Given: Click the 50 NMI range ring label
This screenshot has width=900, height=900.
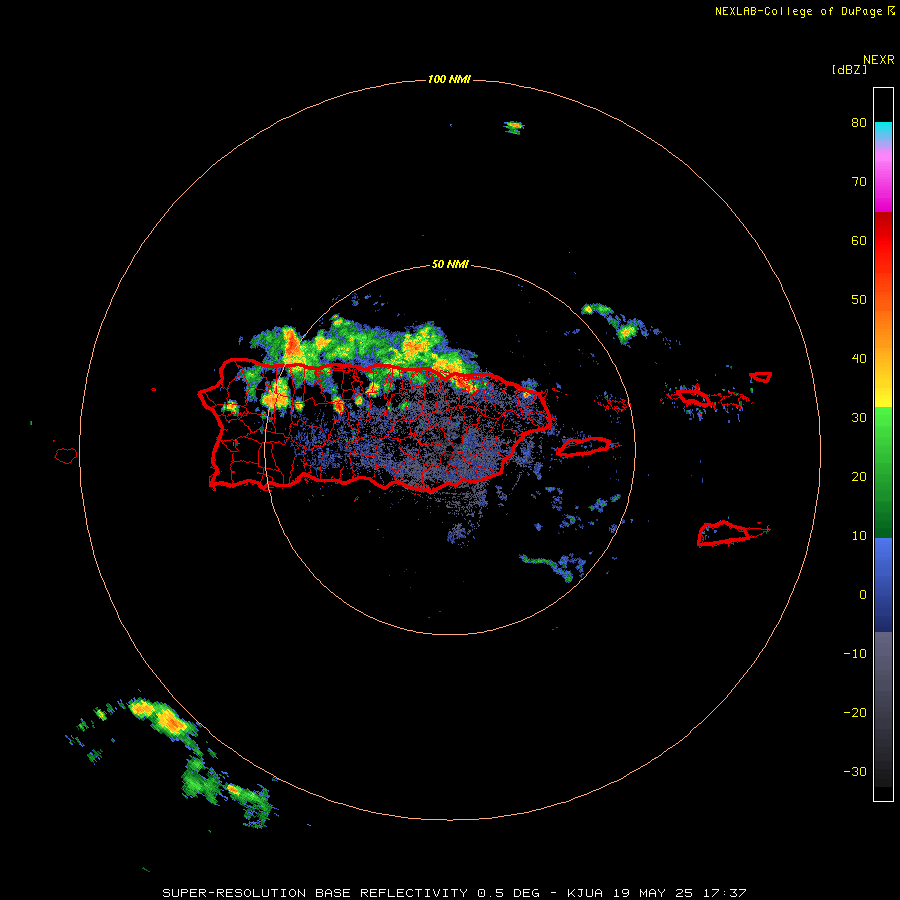Looking at the screenshot, I should 450,265.
